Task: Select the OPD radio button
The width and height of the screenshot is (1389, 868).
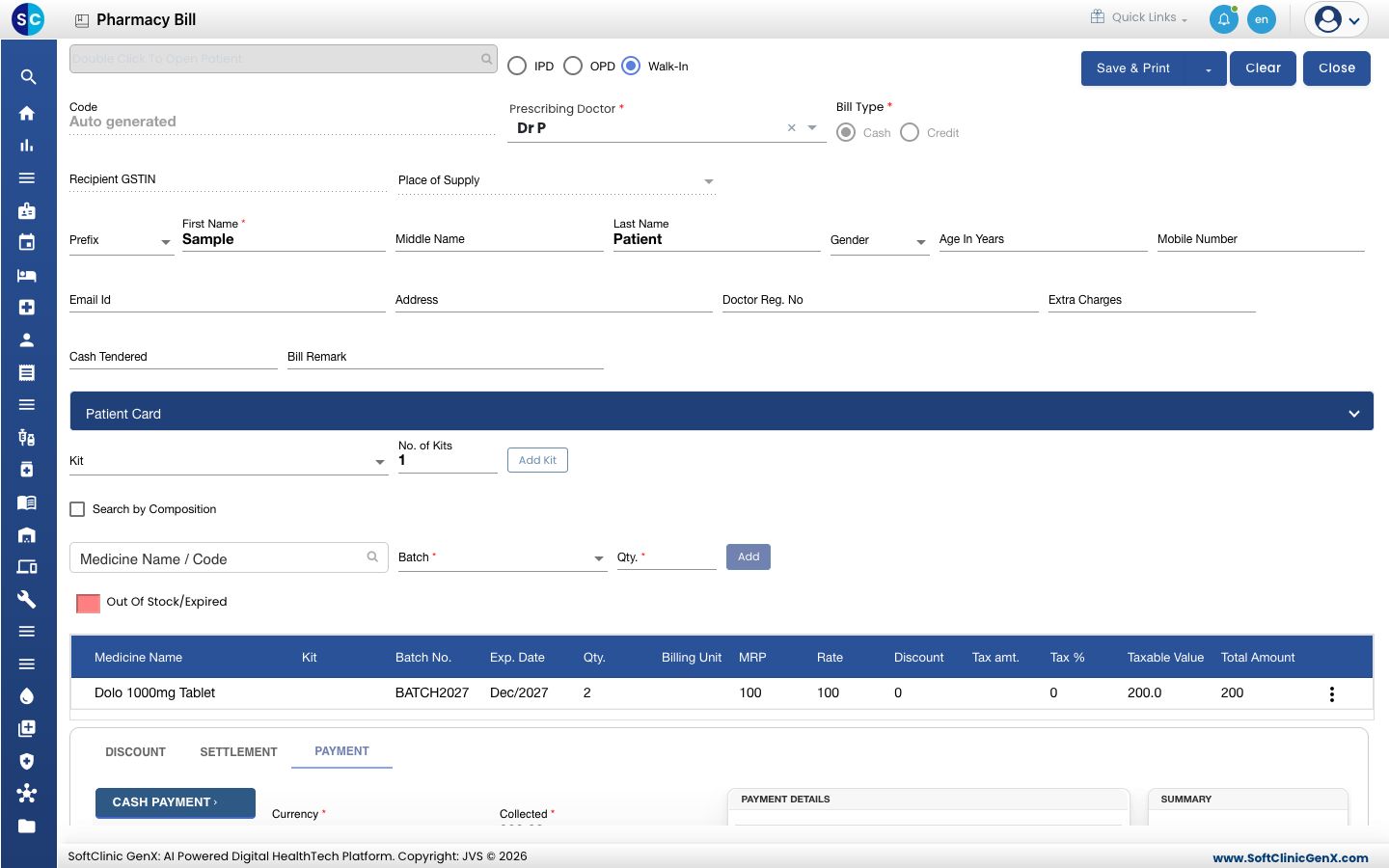Action: tap(573, 66)
